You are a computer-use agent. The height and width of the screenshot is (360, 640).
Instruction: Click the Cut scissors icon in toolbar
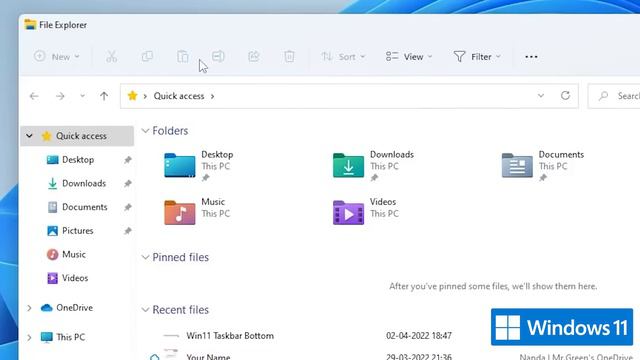[x=111, y=56]
